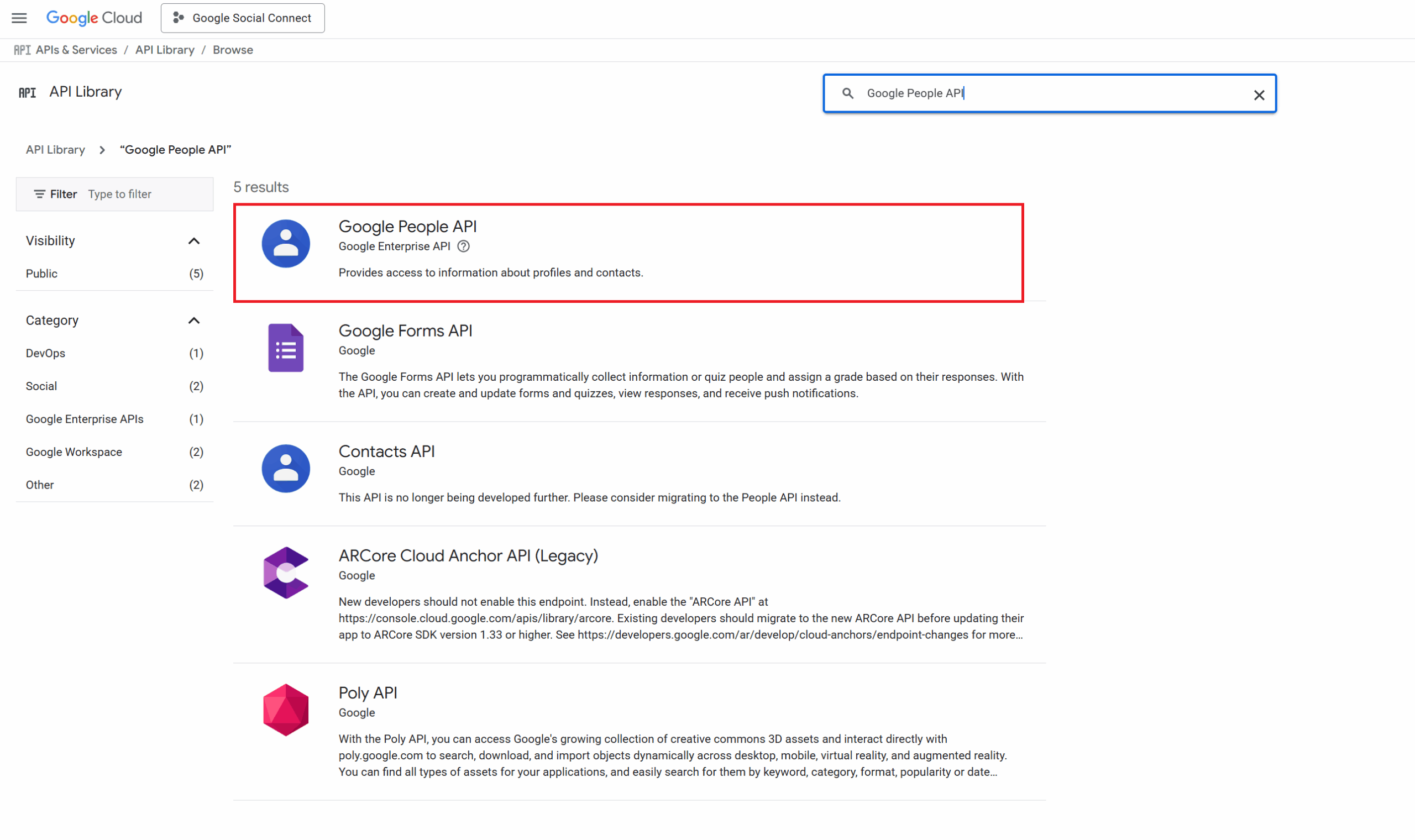Open the Google Social Connect project selector

pos(243,18)
